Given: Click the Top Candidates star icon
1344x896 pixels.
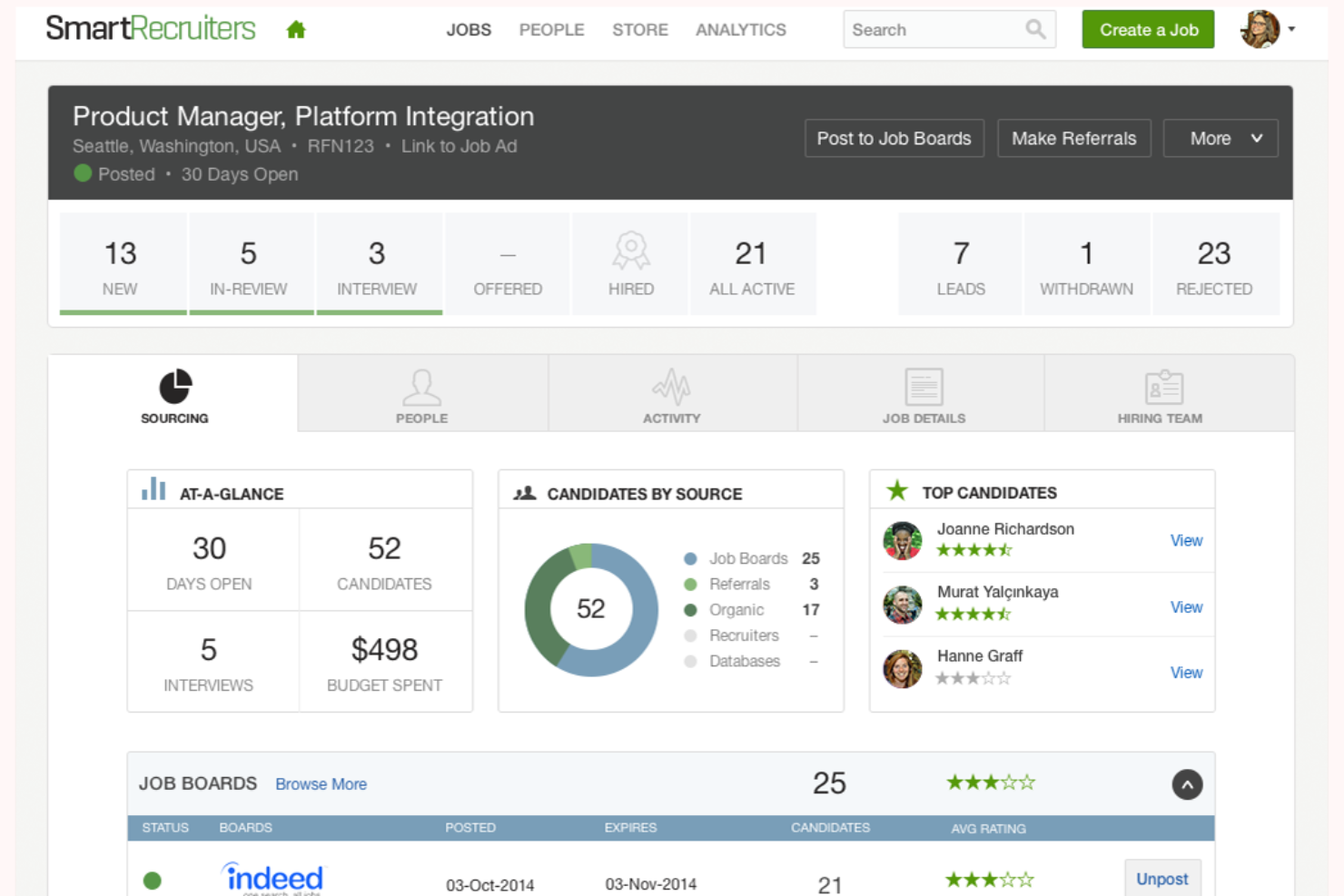Looking at the screenshot, I should point(896,491).
